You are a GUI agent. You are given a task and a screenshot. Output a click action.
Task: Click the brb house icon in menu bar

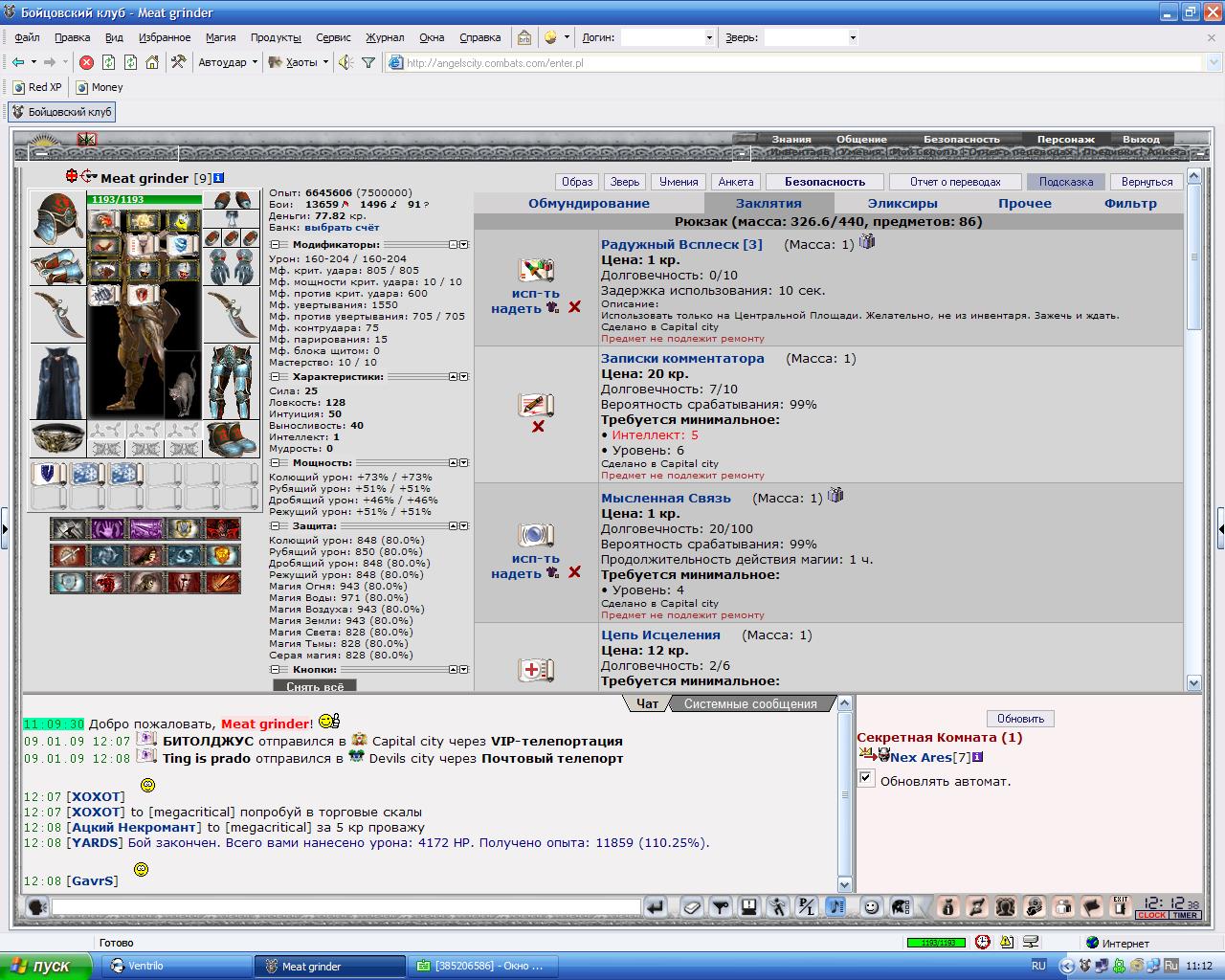click(524, 37)
